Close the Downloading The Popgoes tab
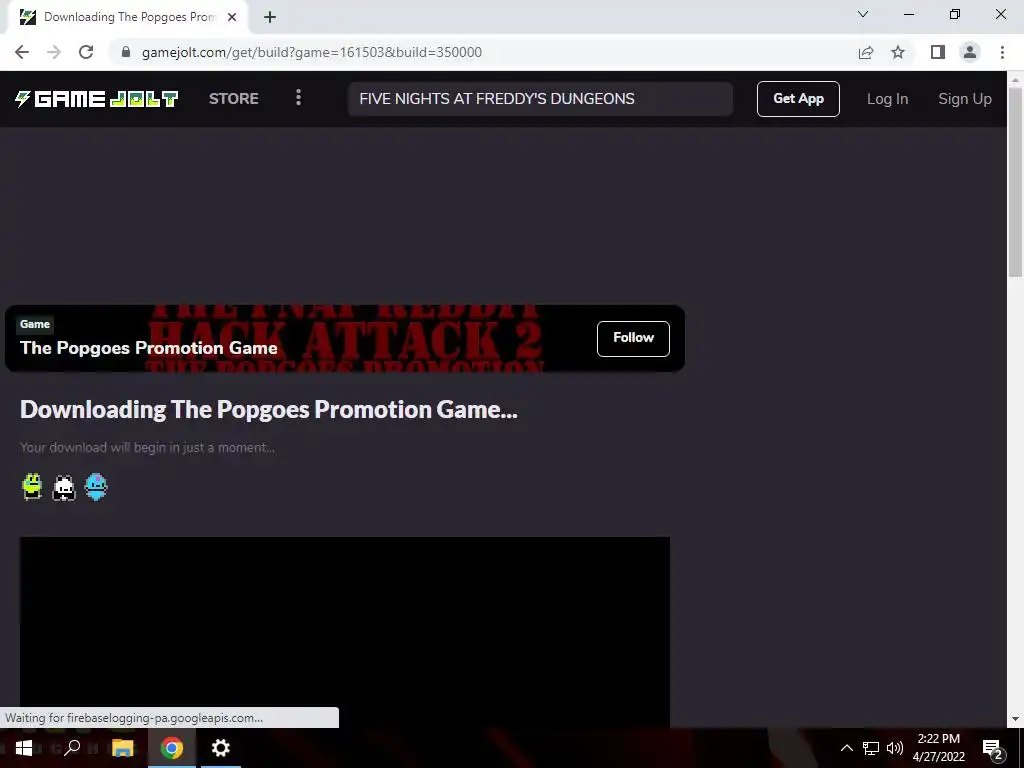 point(232,17)
